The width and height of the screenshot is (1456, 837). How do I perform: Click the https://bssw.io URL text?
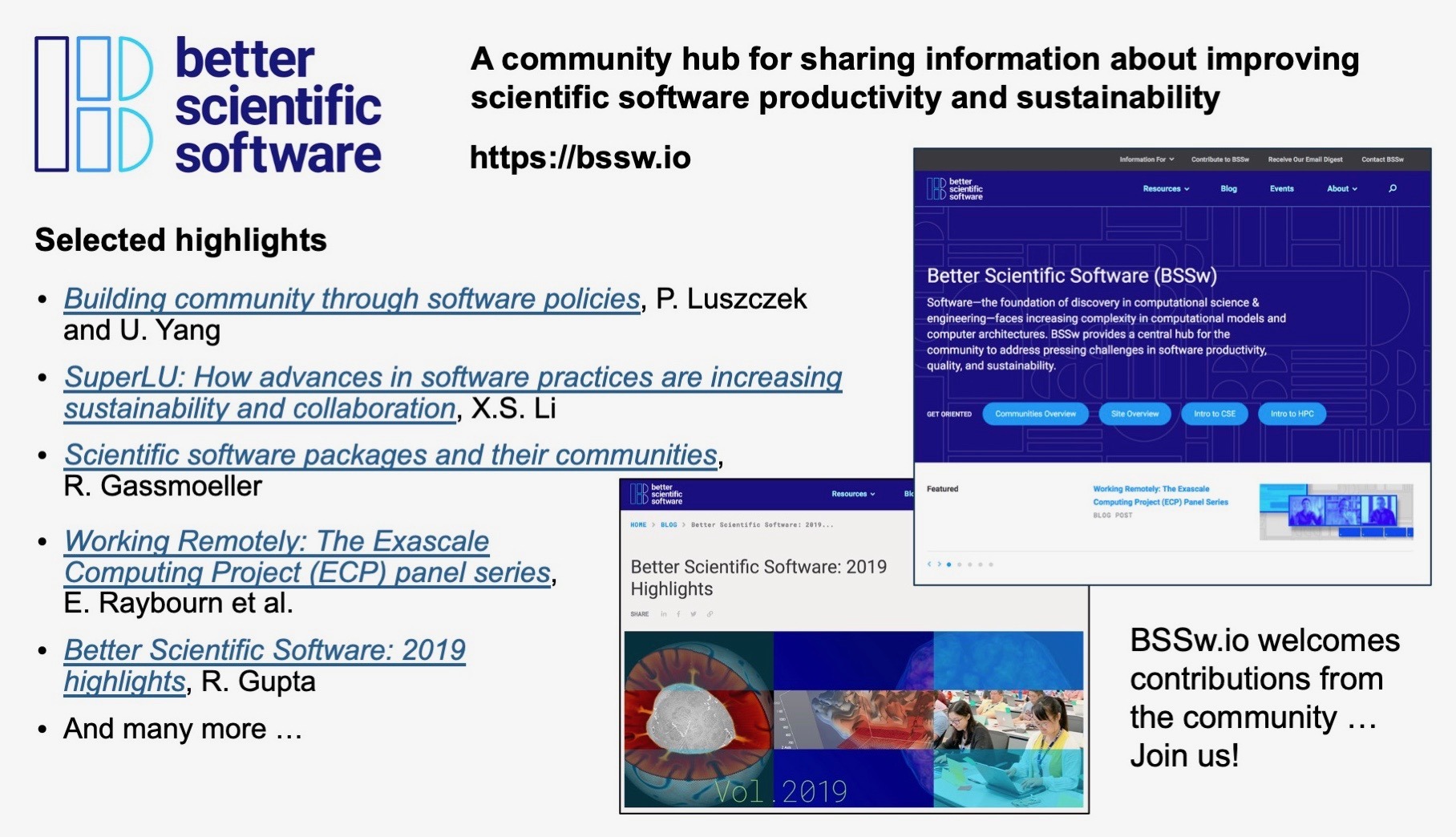tap(580, 158)
